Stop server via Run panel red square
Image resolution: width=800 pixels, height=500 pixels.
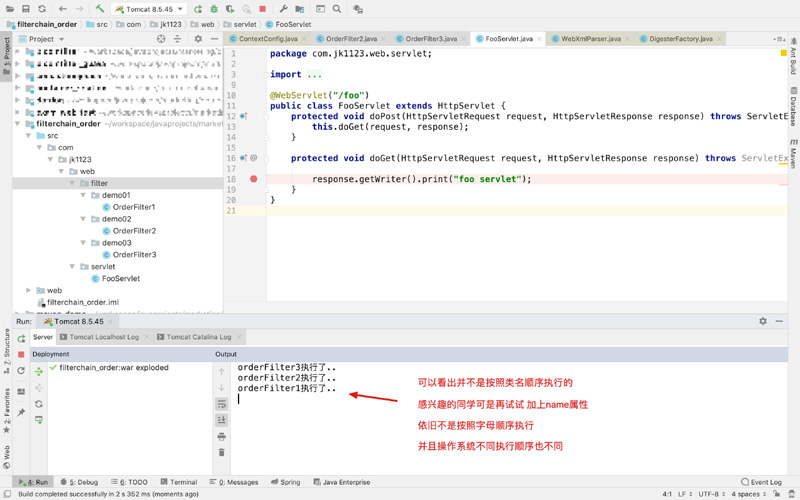(21, 355)
